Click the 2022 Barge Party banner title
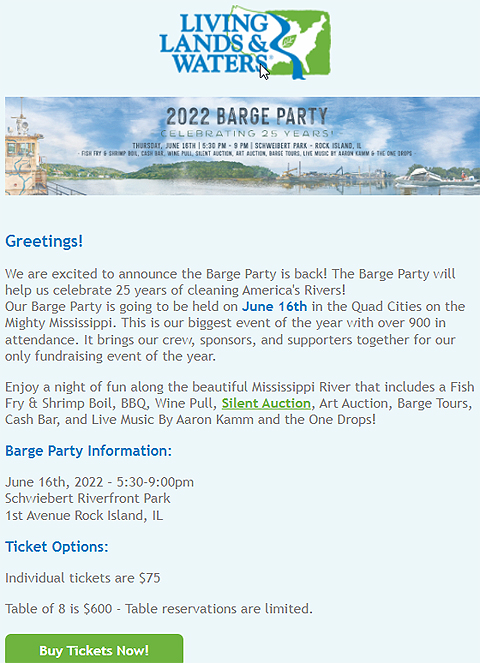This screenshot has height=663, width=480. point(247,117)
